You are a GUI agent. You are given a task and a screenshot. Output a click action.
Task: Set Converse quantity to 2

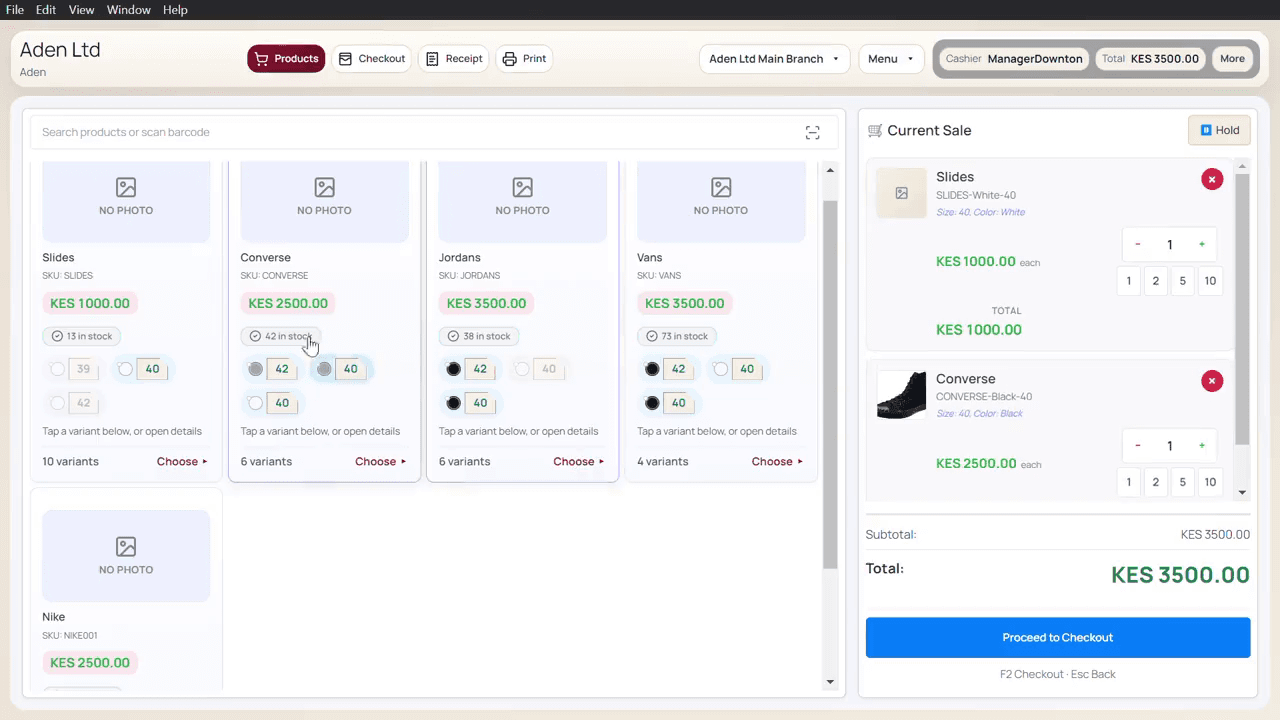click(x=1155, y=482)
